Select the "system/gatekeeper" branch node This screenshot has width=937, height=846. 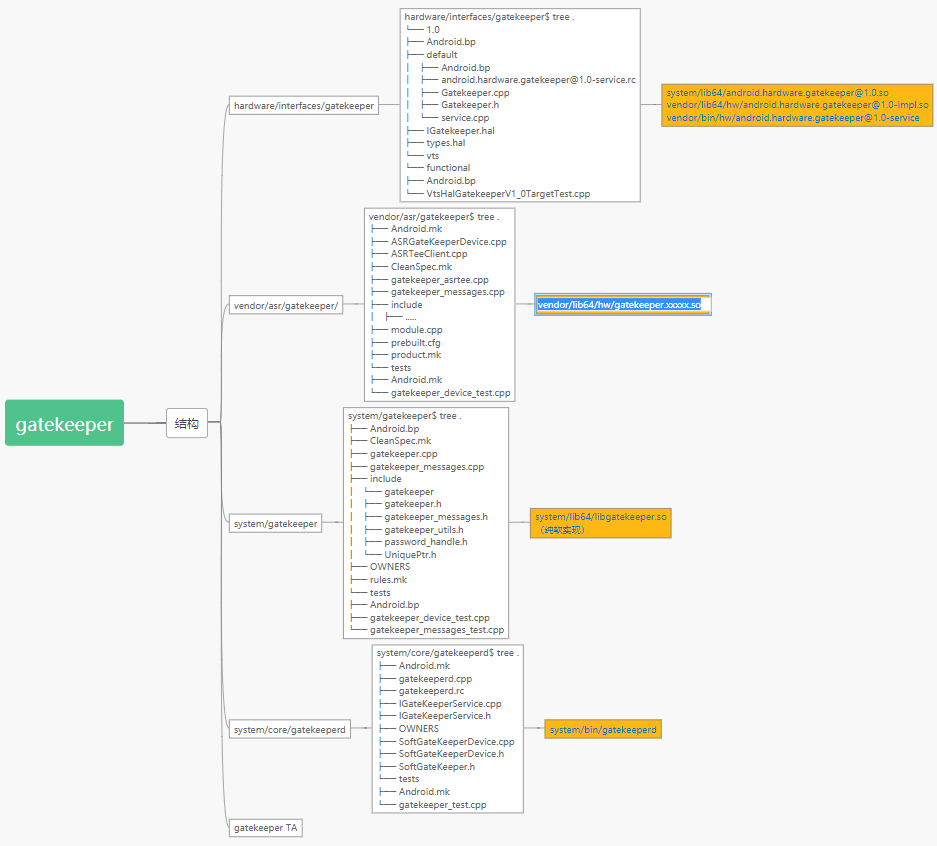[x=276, y=522]
